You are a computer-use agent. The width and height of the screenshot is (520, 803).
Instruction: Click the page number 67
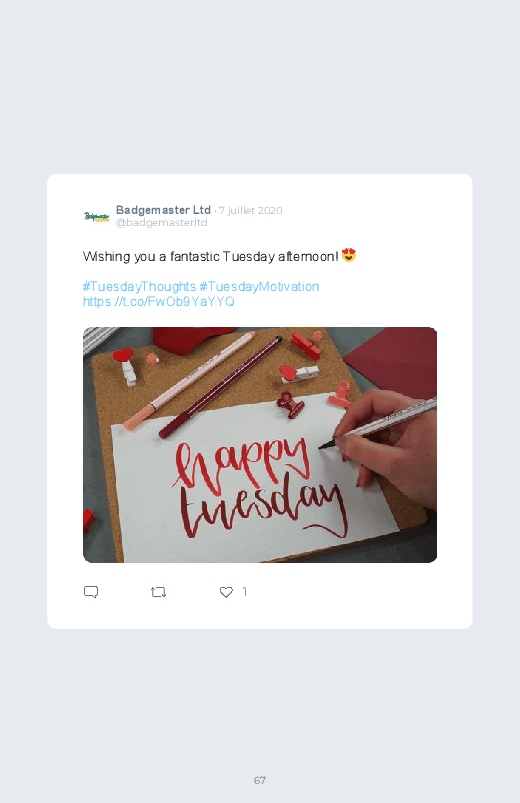[260, 780]
